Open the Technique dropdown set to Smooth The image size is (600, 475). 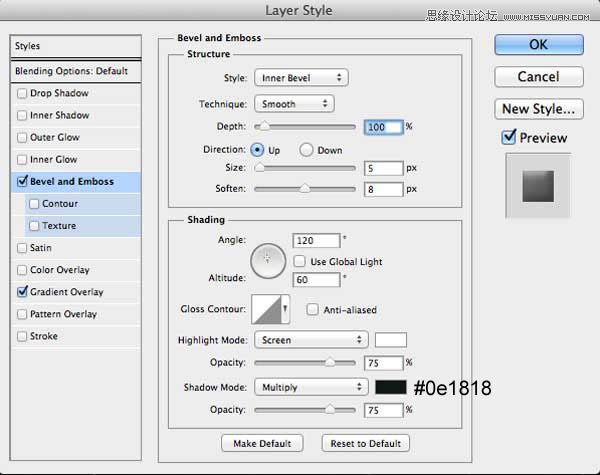coord(294,103)
